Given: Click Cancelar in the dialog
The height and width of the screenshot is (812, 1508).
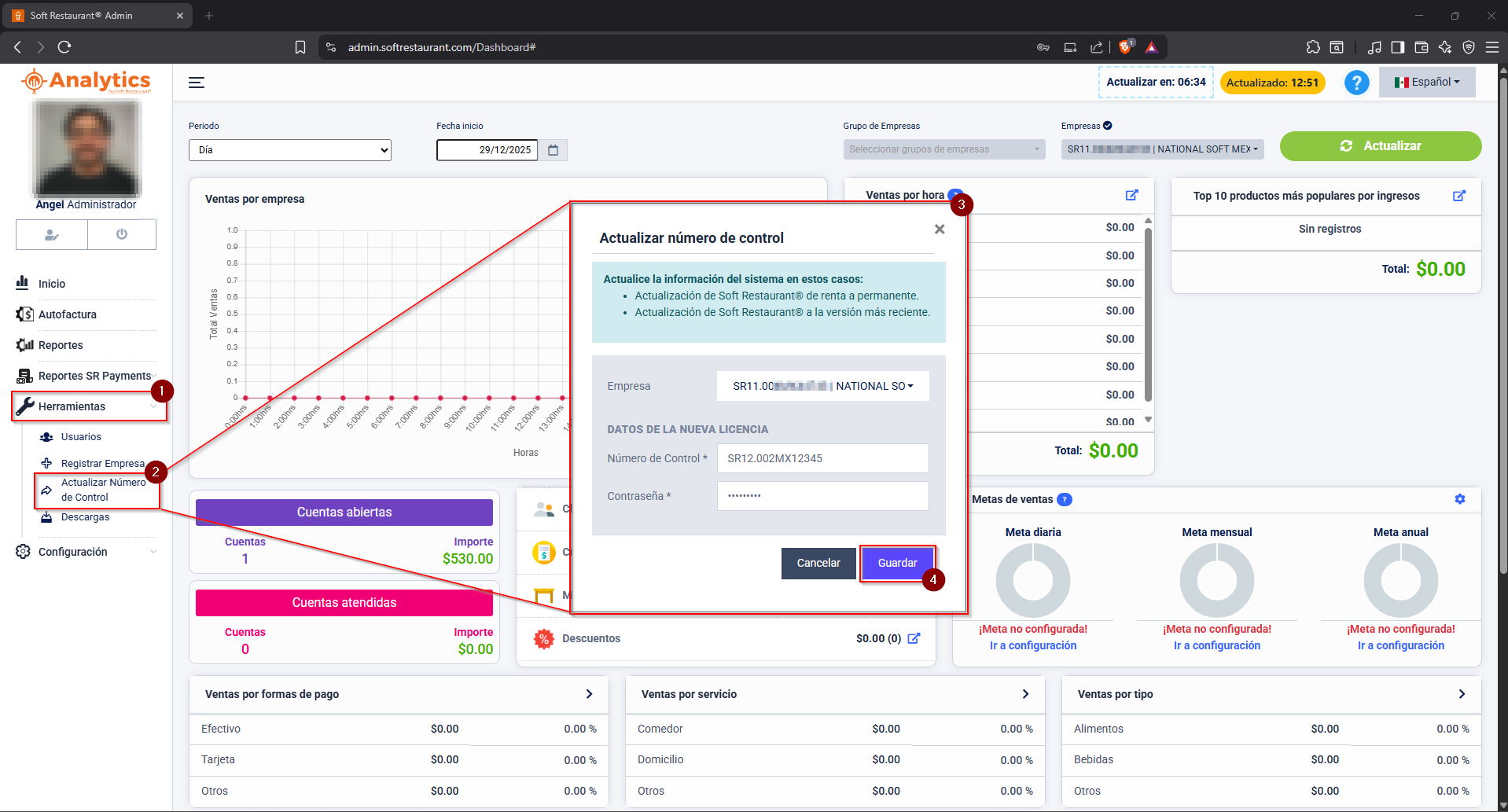Looking at the screenshot, I should 818,564.
